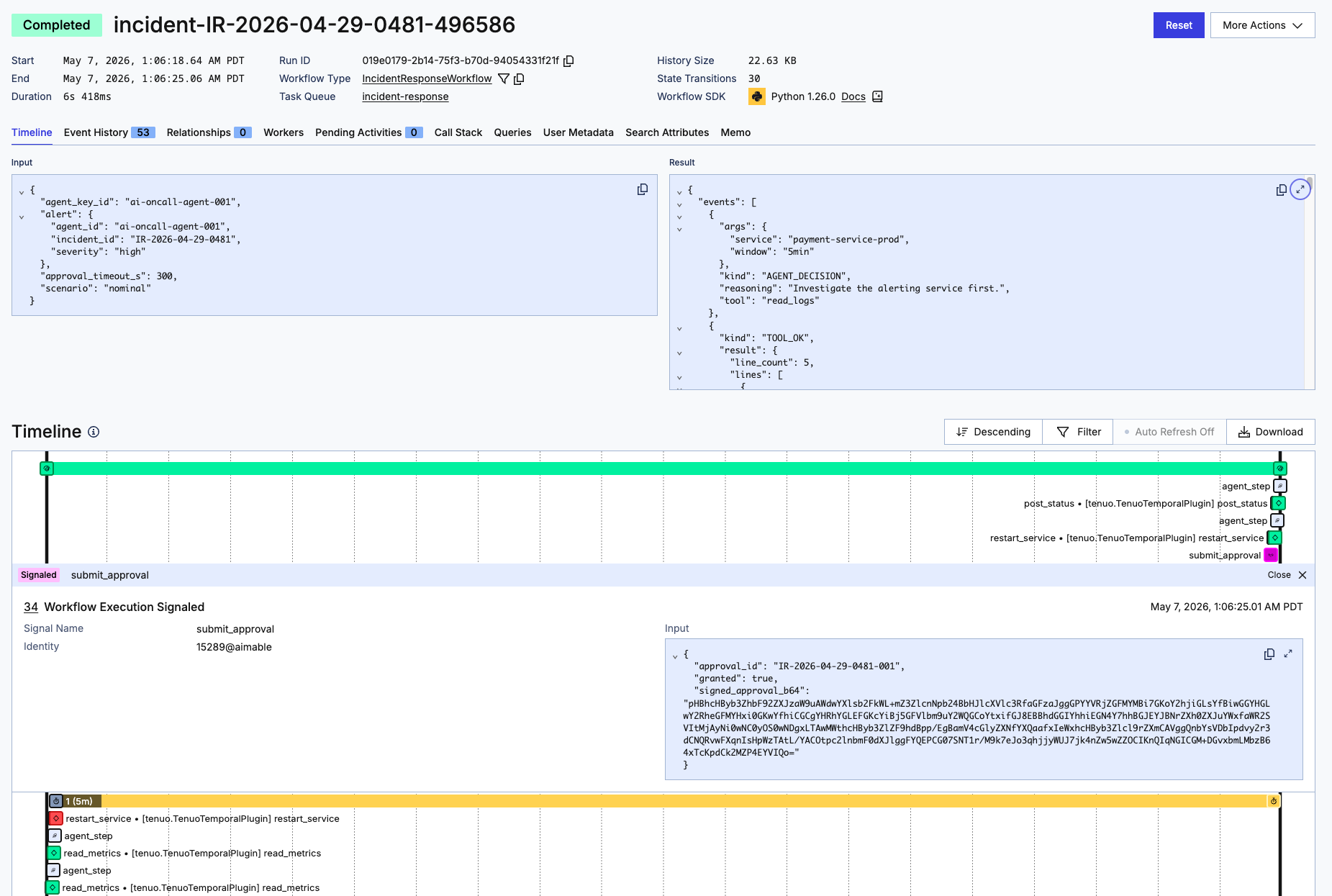
Task: Collapse the signal Input JSON root brace
Action: (x=675, y=656)
